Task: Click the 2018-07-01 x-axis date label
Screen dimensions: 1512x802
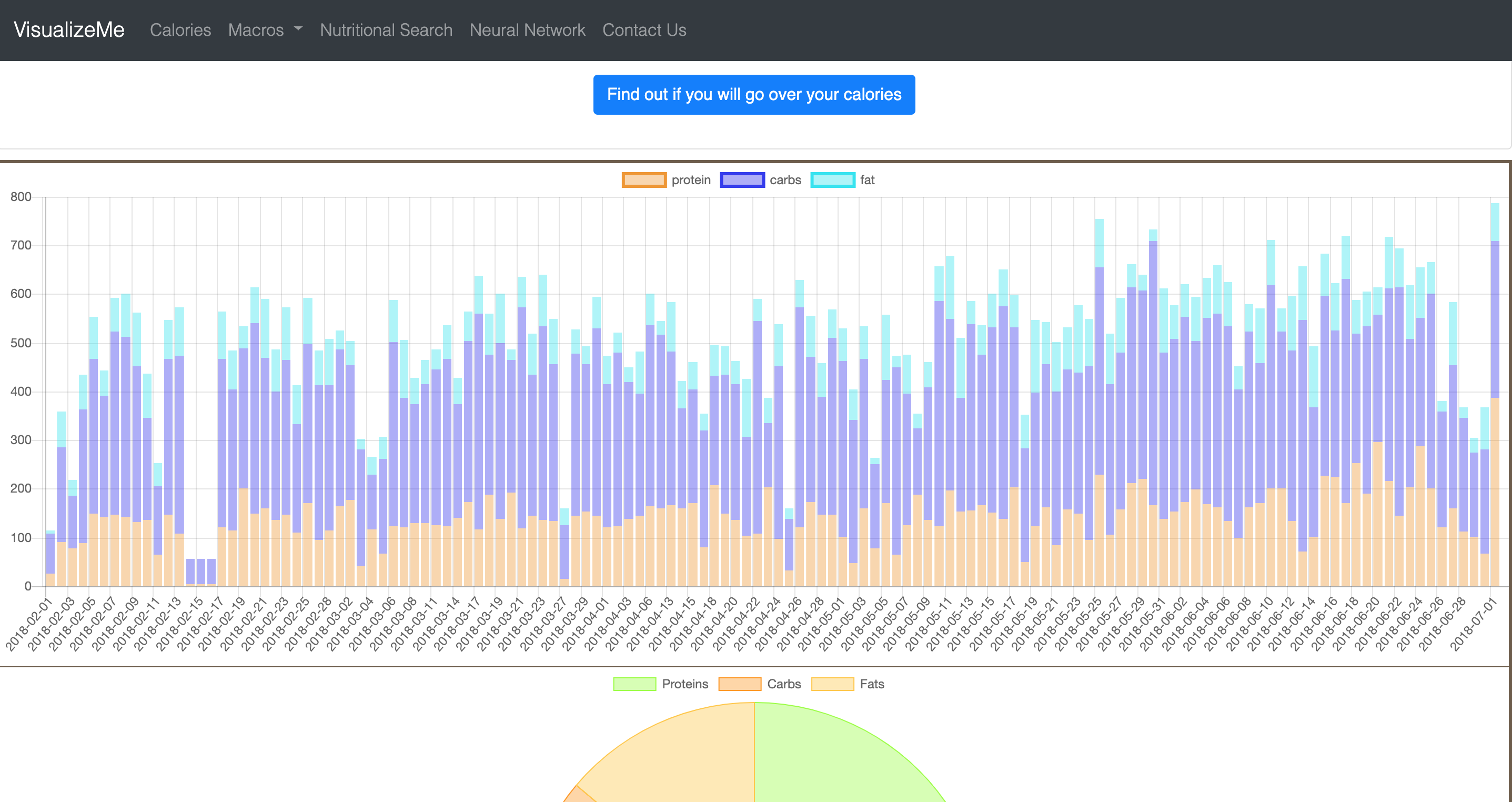Action: [x=1473, y=624]
